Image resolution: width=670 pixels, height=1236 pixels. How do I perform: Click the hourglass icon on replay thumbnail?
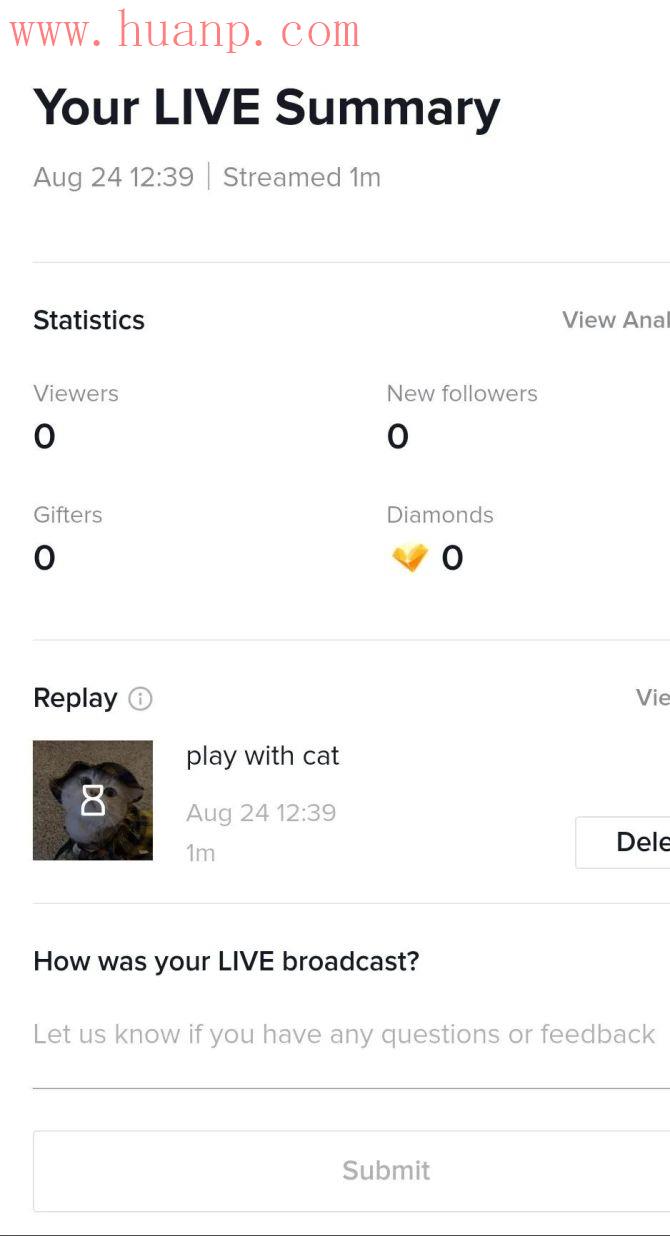click(x=93, y=800)
